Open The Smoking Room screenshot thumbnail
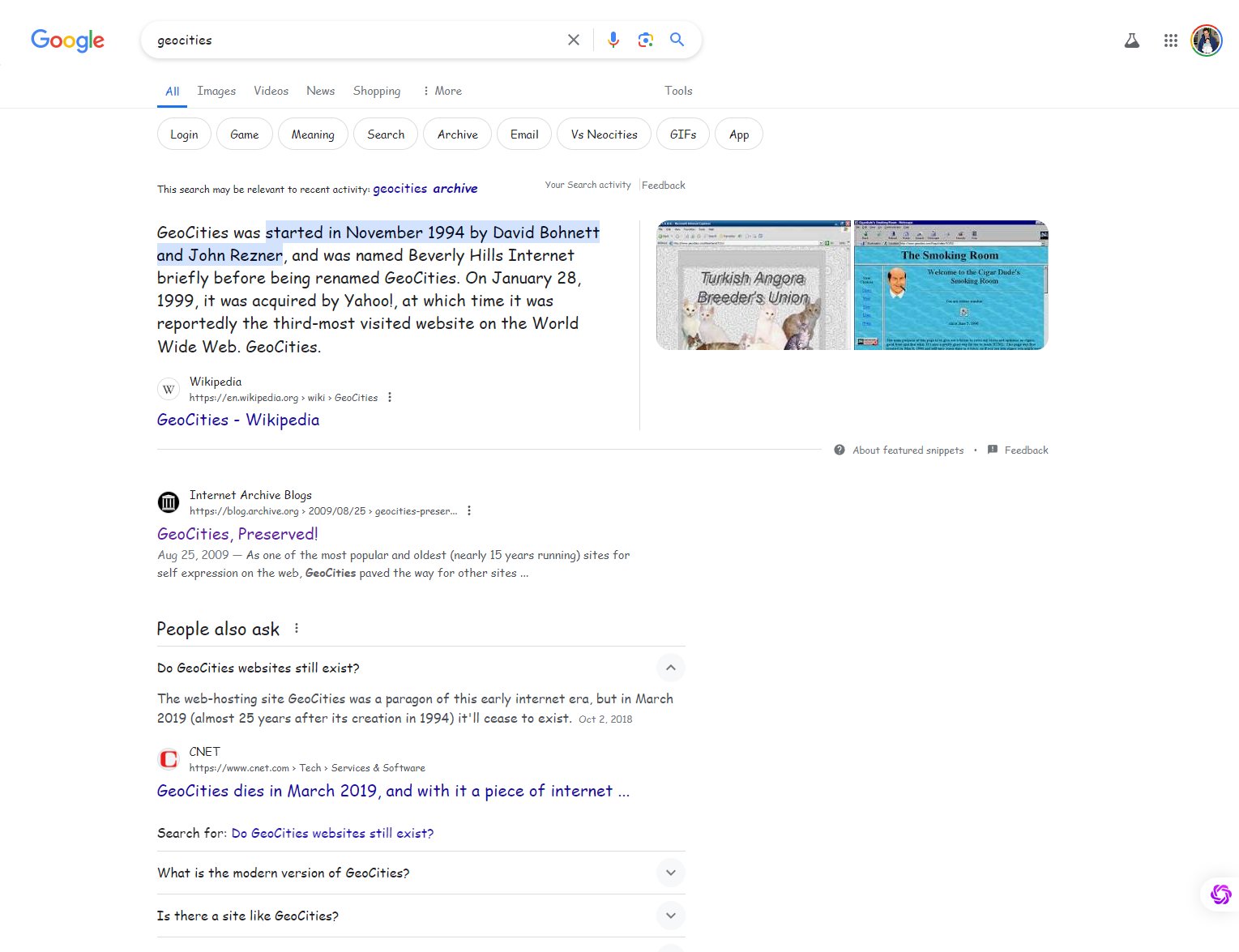This screenshot has width=1239, height=952. tap(951, 285)
